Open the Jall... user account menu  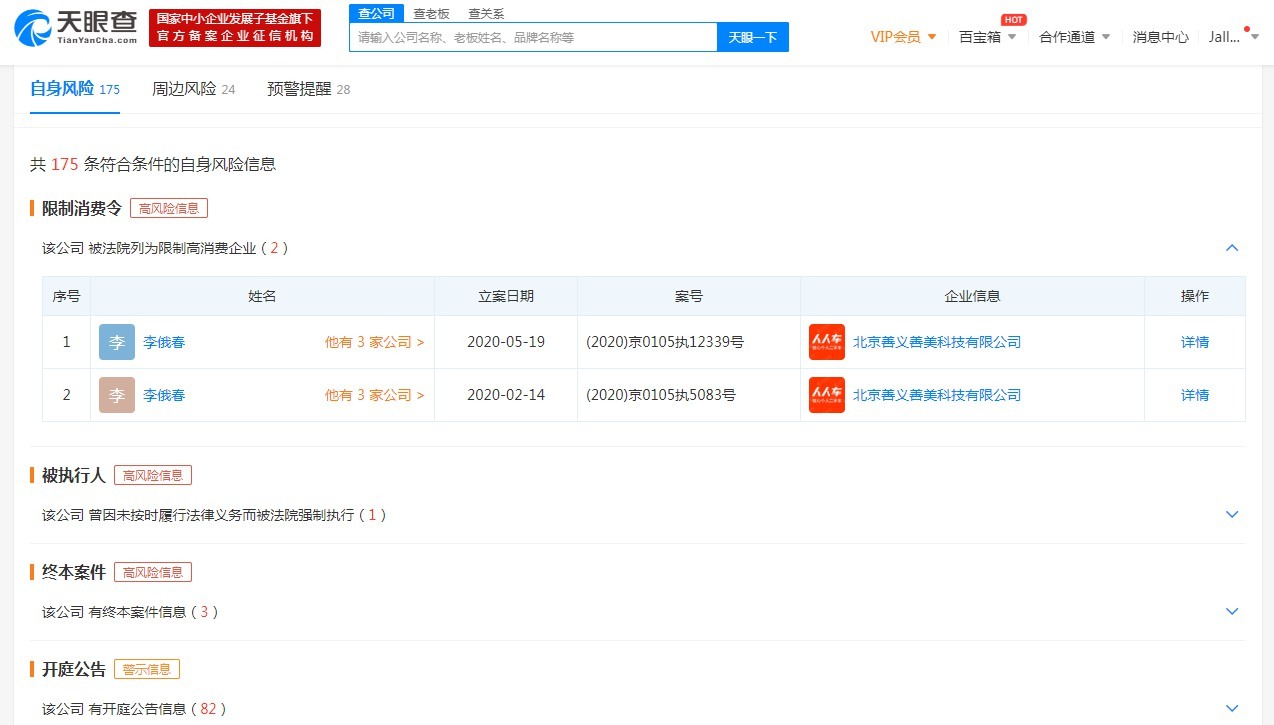(1233, 37)
